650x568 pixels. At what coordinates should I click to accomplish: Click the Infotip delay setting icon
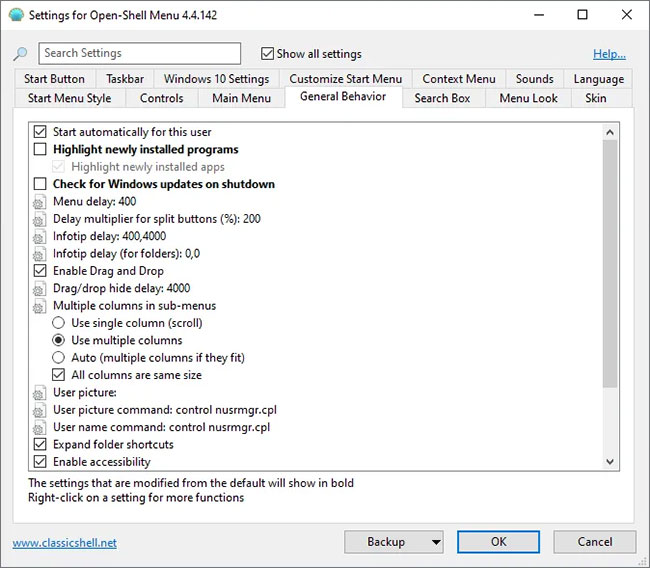pos(40,236)
